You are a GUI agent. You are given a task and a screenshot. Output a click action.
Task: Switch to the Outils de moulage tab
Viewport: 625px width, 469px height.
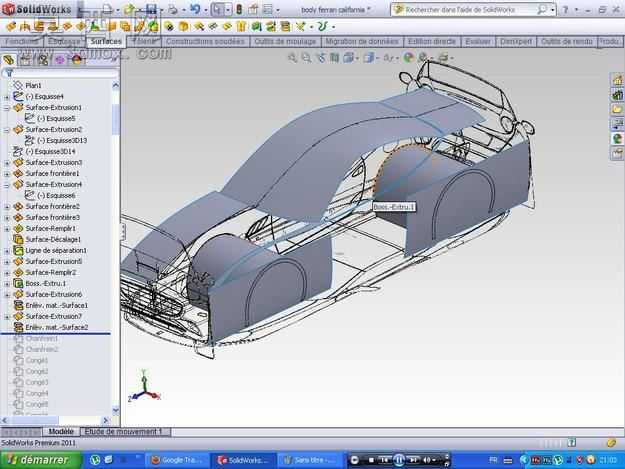(x=285, y=41)
